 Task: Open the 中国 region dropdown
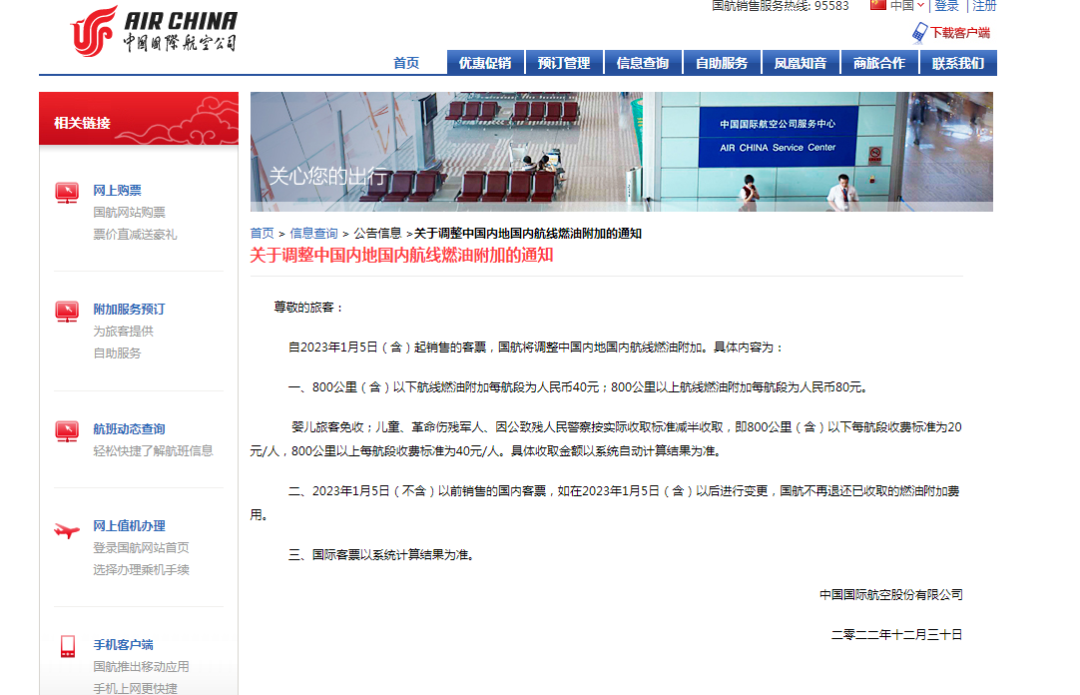[906, 6]
